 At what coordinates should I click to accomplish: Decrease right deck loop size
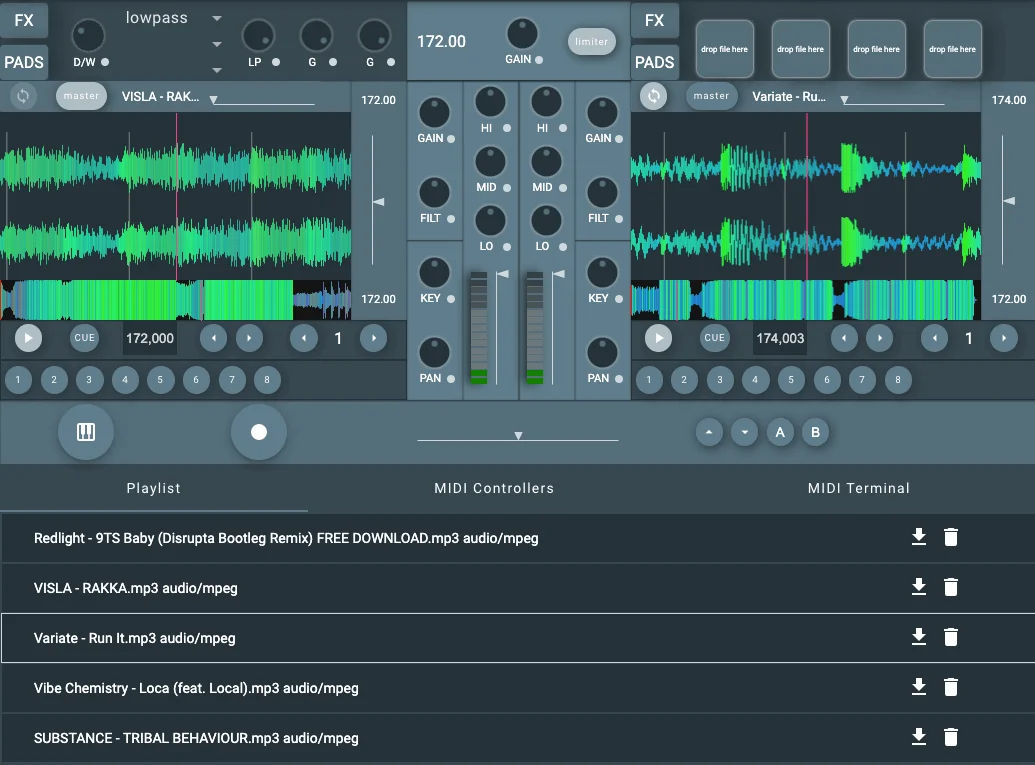pos(934,338)
